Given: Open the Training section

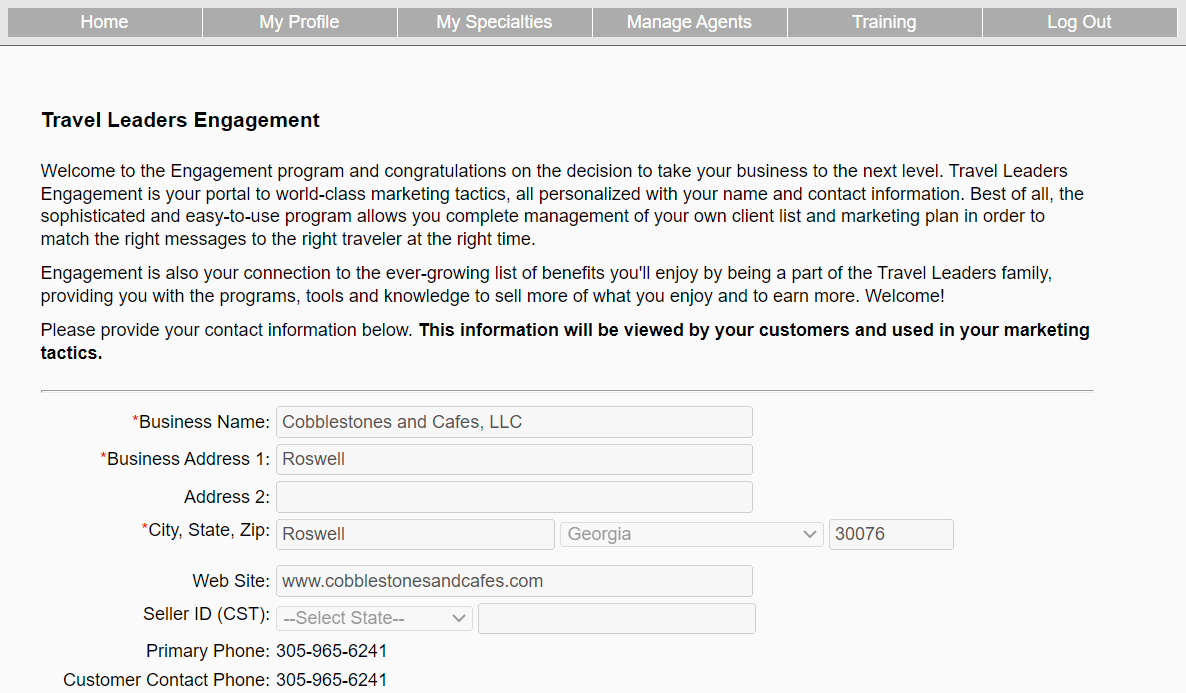Looking at the screenshot, I should (884, 22).
